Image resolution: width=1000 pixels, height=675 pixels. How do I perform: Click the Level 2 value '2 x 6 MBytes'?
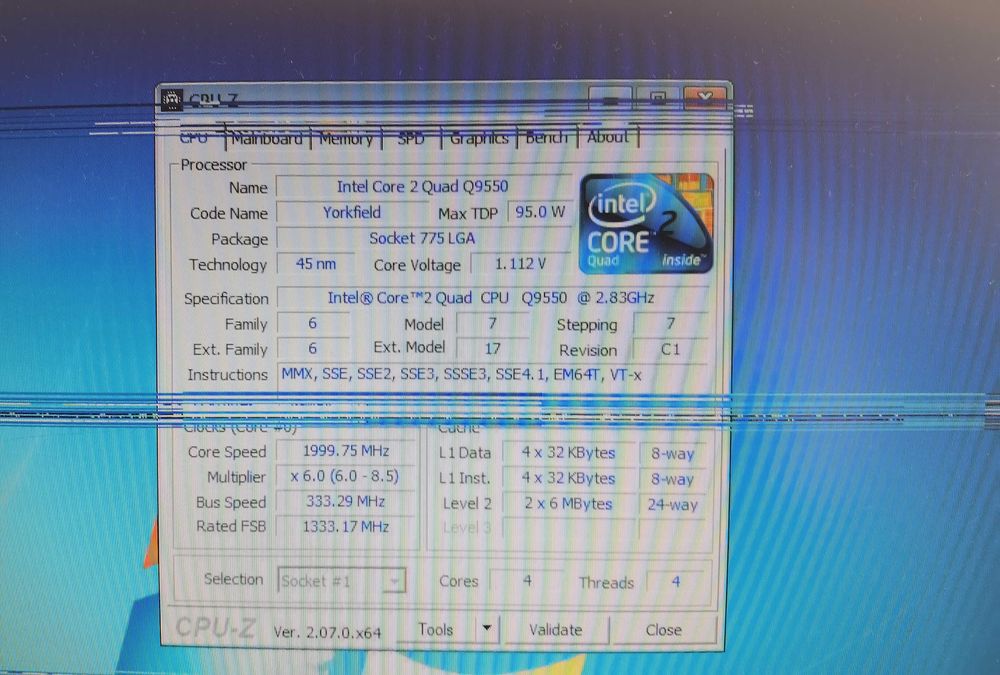(x=568, y=504)
